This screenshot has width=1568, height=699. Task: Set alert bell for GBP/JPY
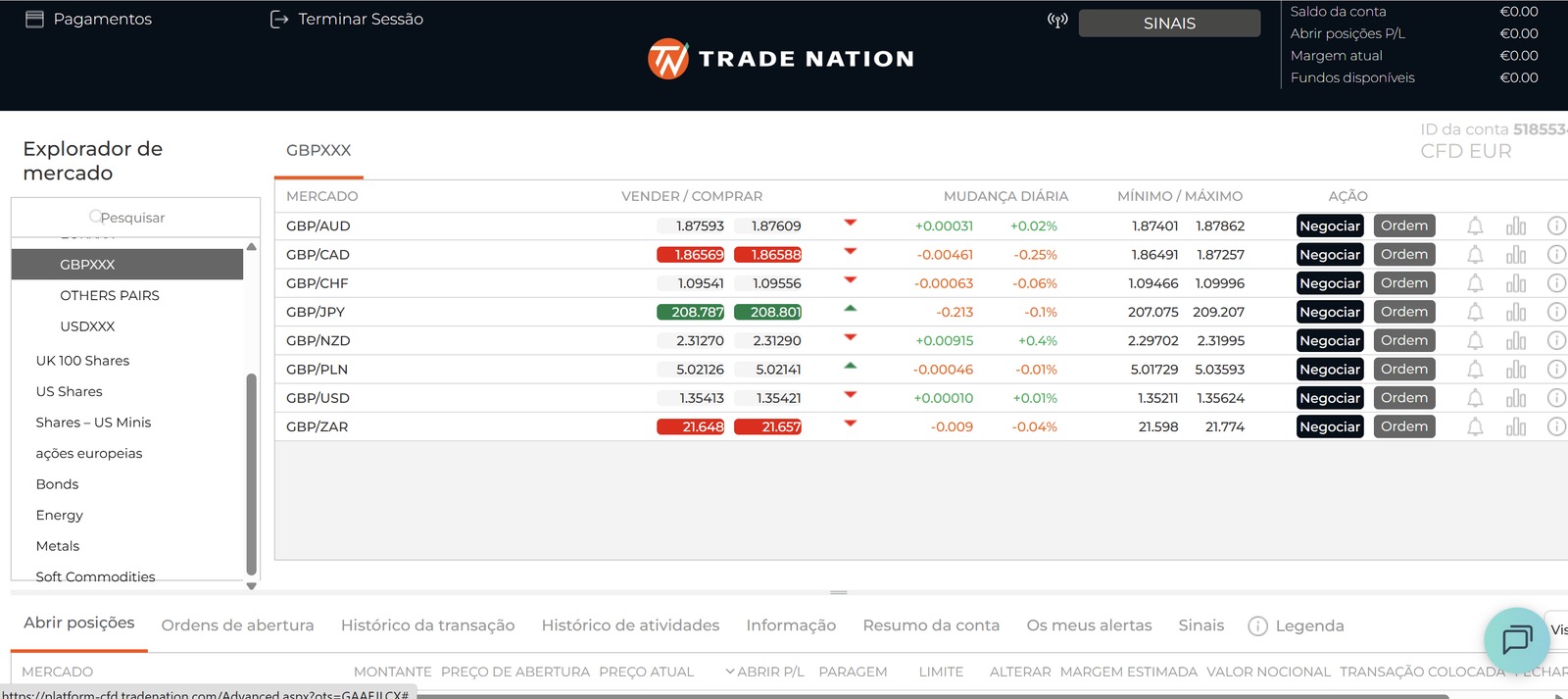tap(1475, 312)
